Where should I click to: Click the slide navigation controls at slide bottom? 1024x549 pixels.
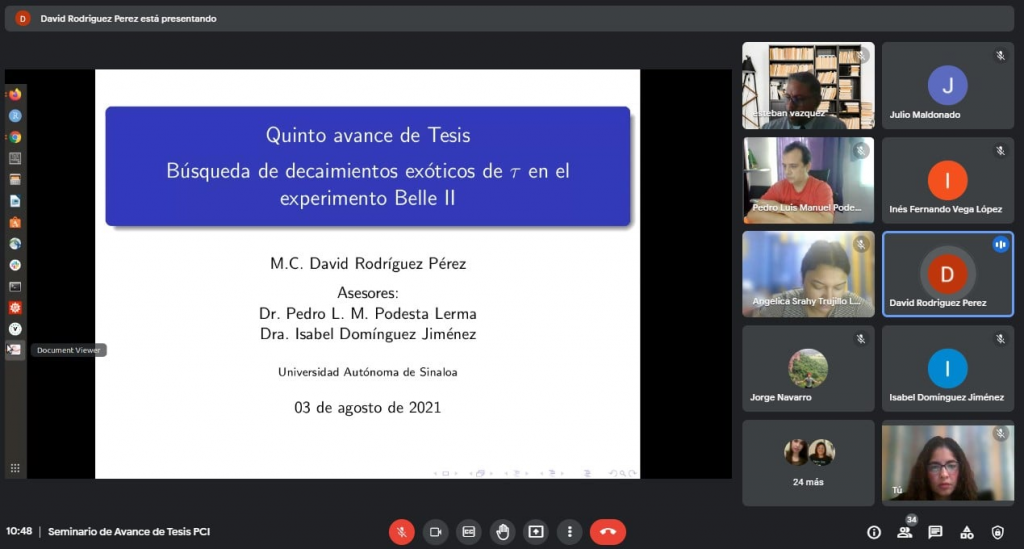[536, 473]
